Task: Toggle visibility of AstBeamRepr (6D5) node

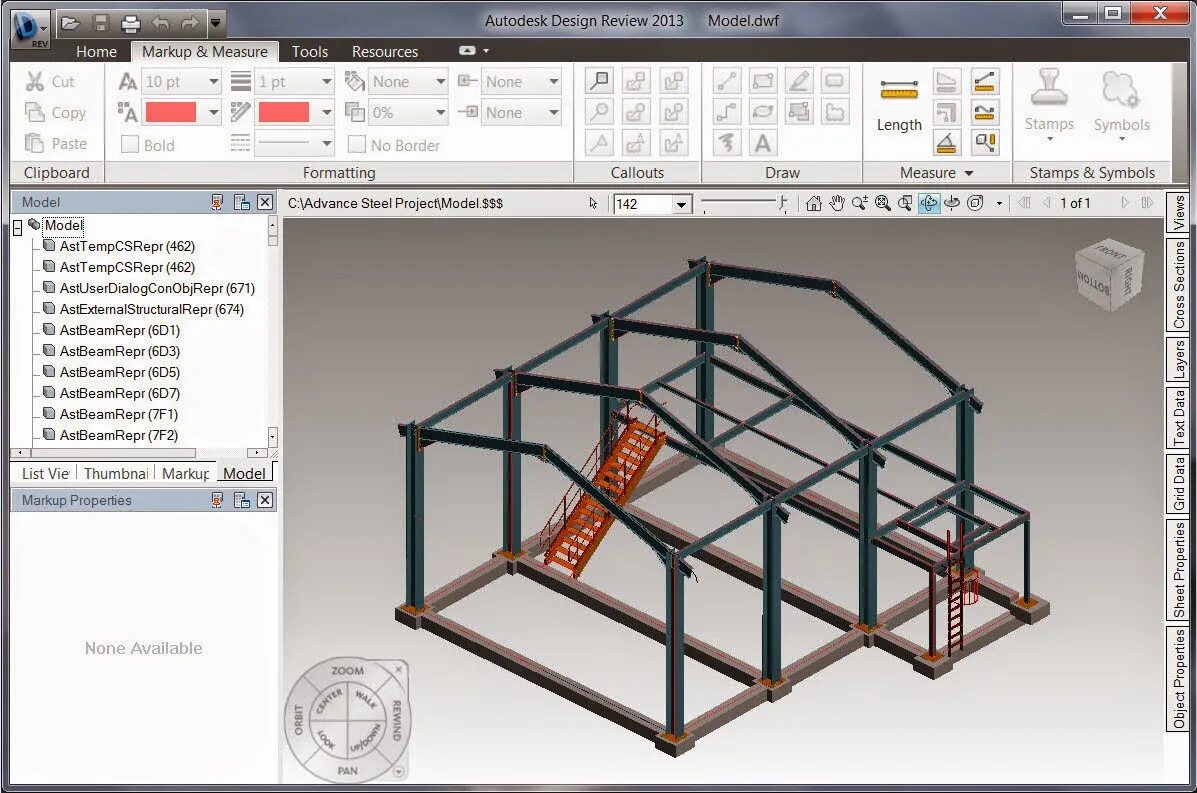Action: coord(49,372)
